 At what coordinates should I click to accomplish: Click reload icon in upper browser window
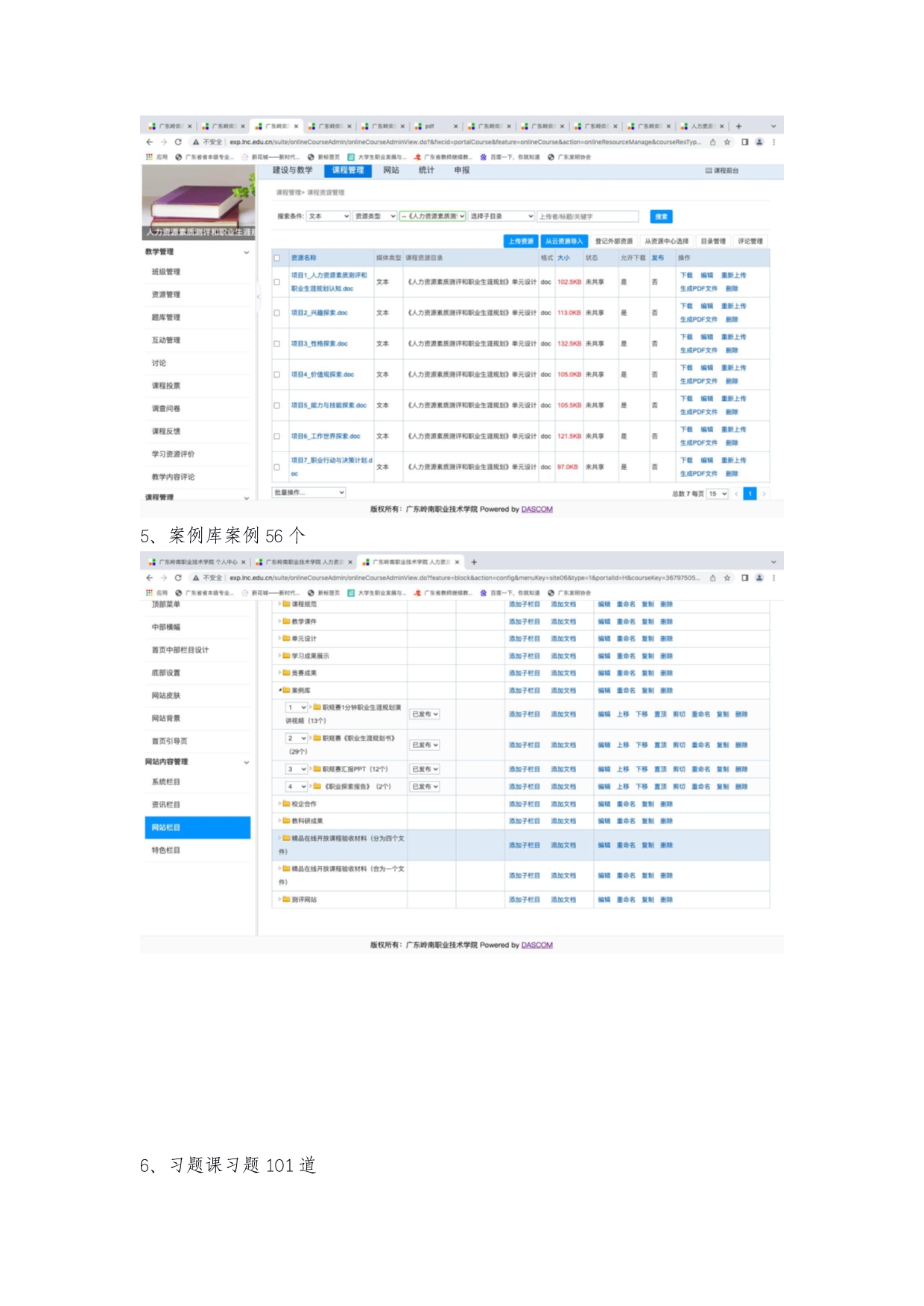(x=178, y=142)
